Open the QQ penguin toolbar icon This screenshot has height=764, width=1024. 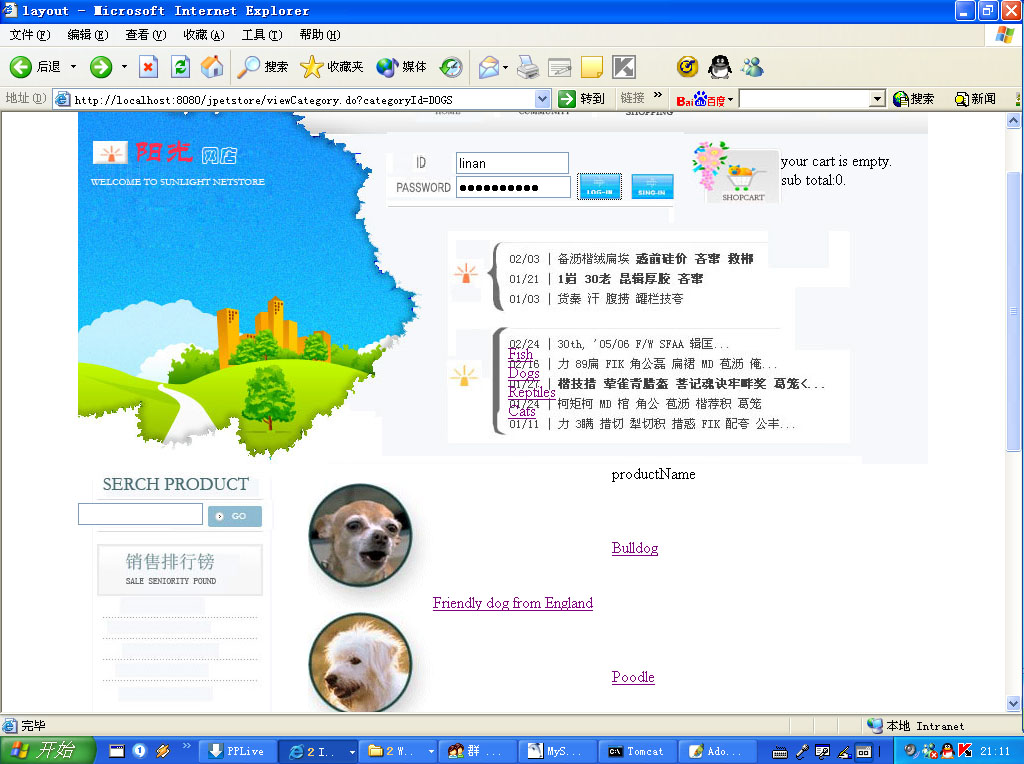click(720, 67)
